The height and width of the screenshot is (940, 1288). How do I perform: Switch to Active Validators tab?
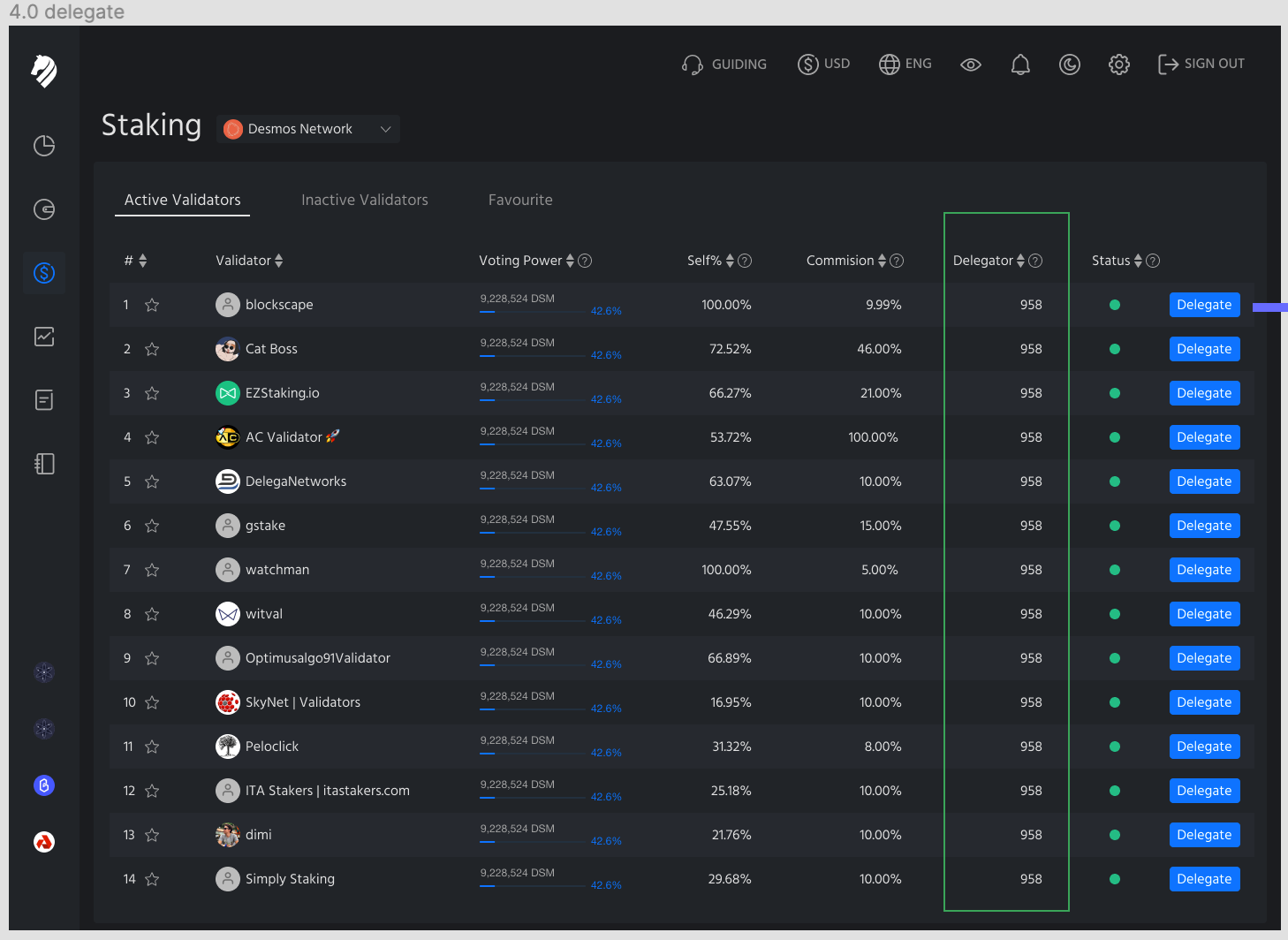(183, 201)
